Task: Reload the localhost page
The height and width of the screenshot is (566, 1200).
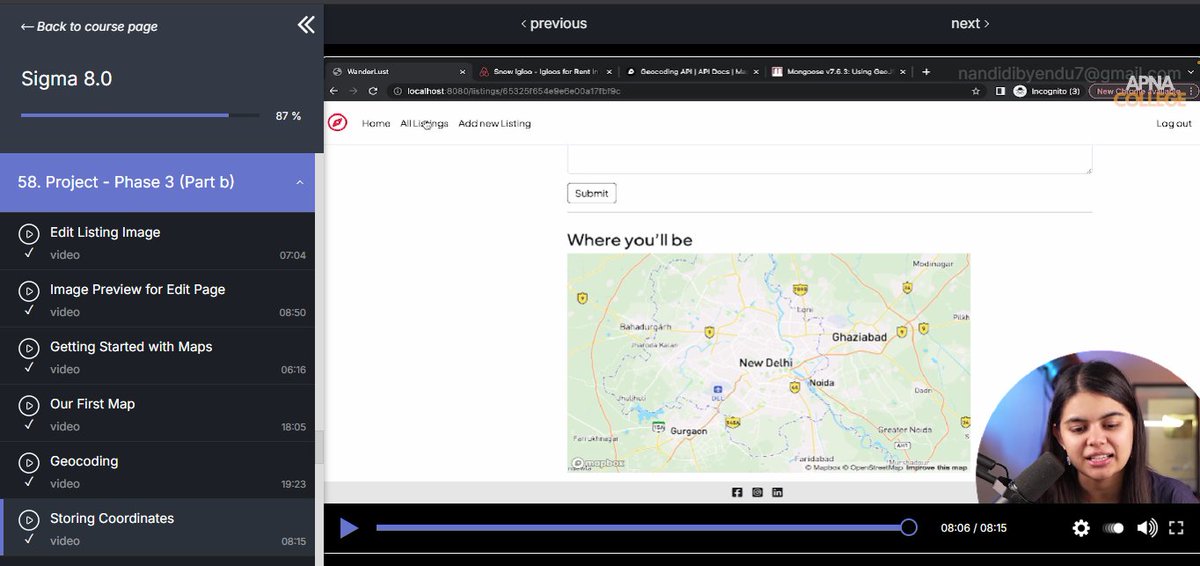Action: tap(373, 91)
